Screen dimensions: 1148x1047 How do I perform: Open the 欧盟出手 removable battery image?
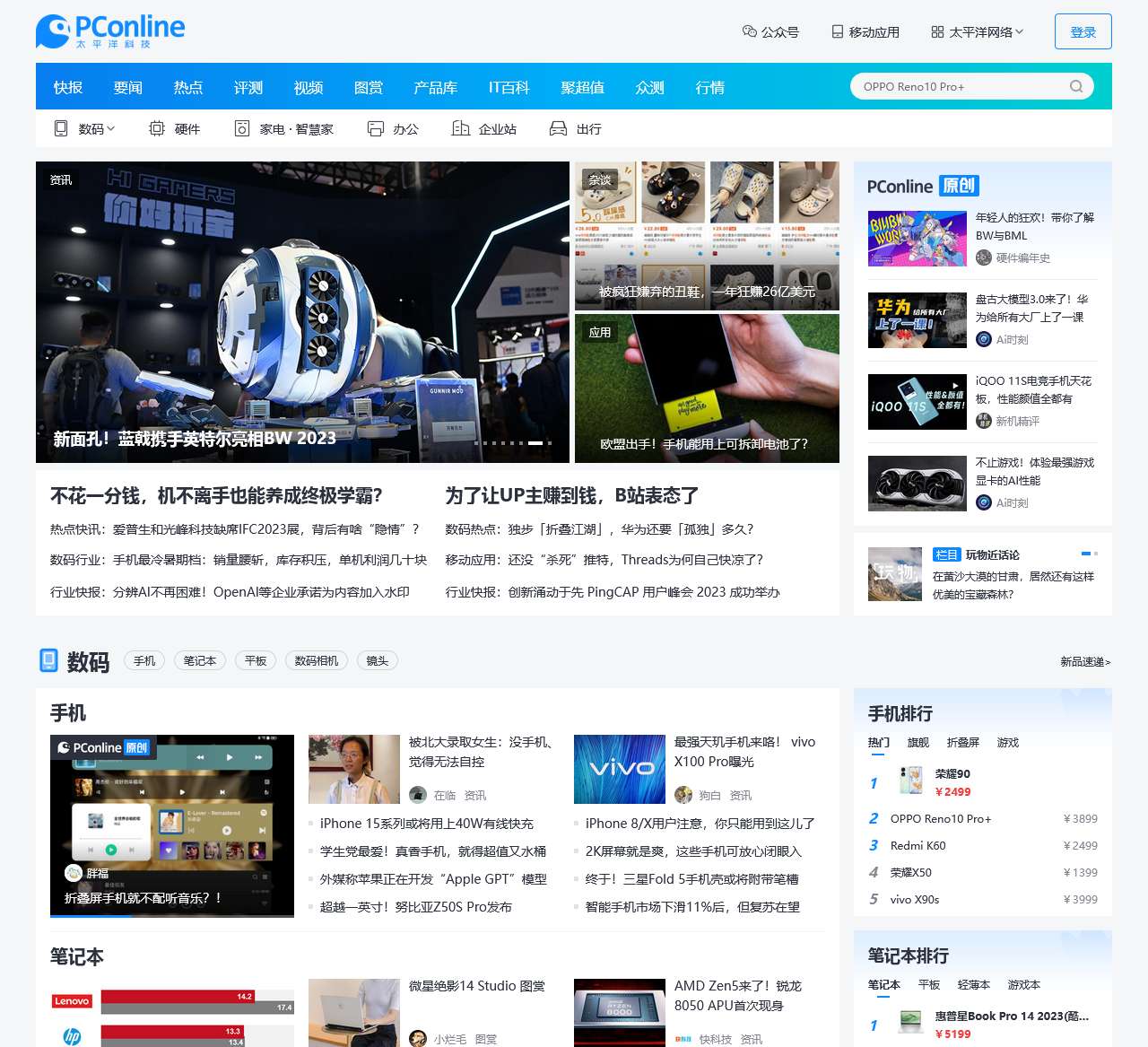[x=707, y=388]
